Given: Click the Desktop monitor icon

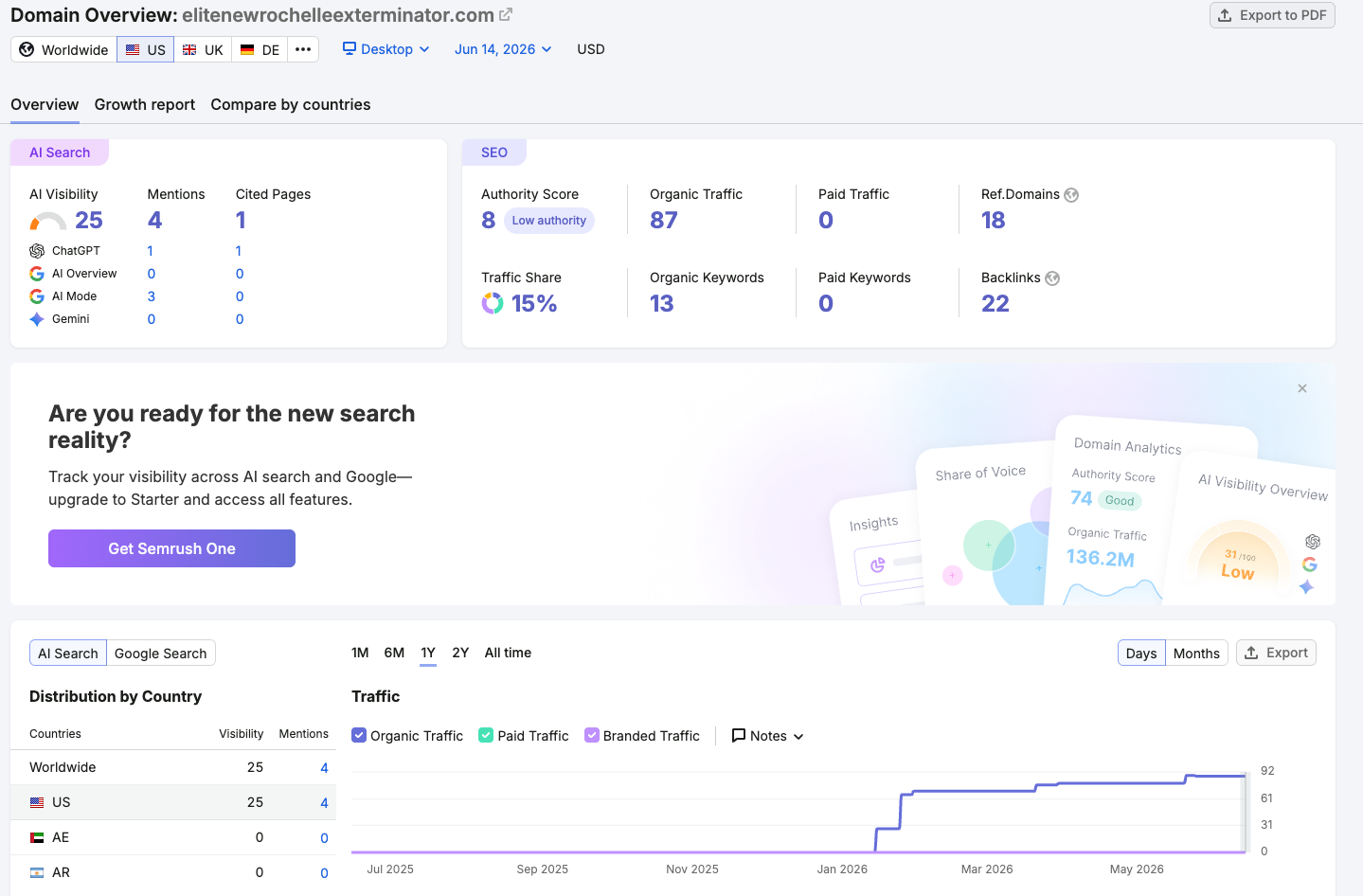Looking at the screenshot, I should [350, 48].
